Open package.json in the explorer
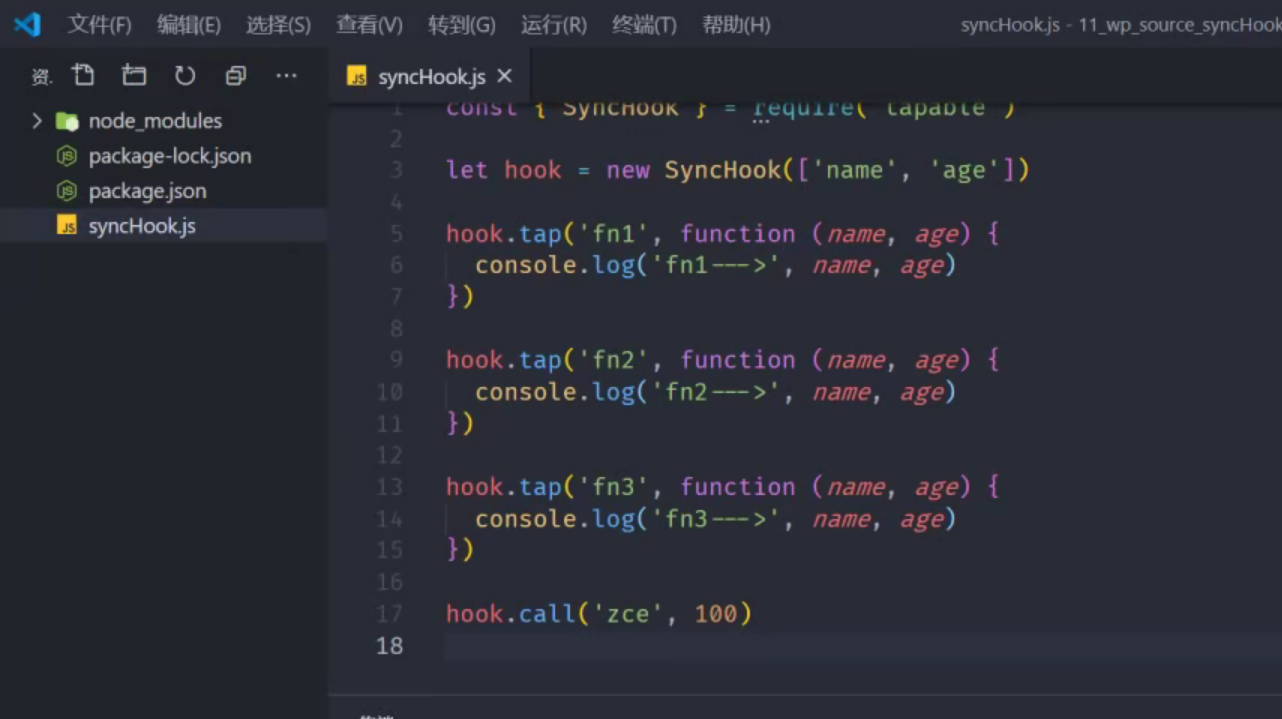This screenshot has height=719, width=1282. [x=147, y=191]
